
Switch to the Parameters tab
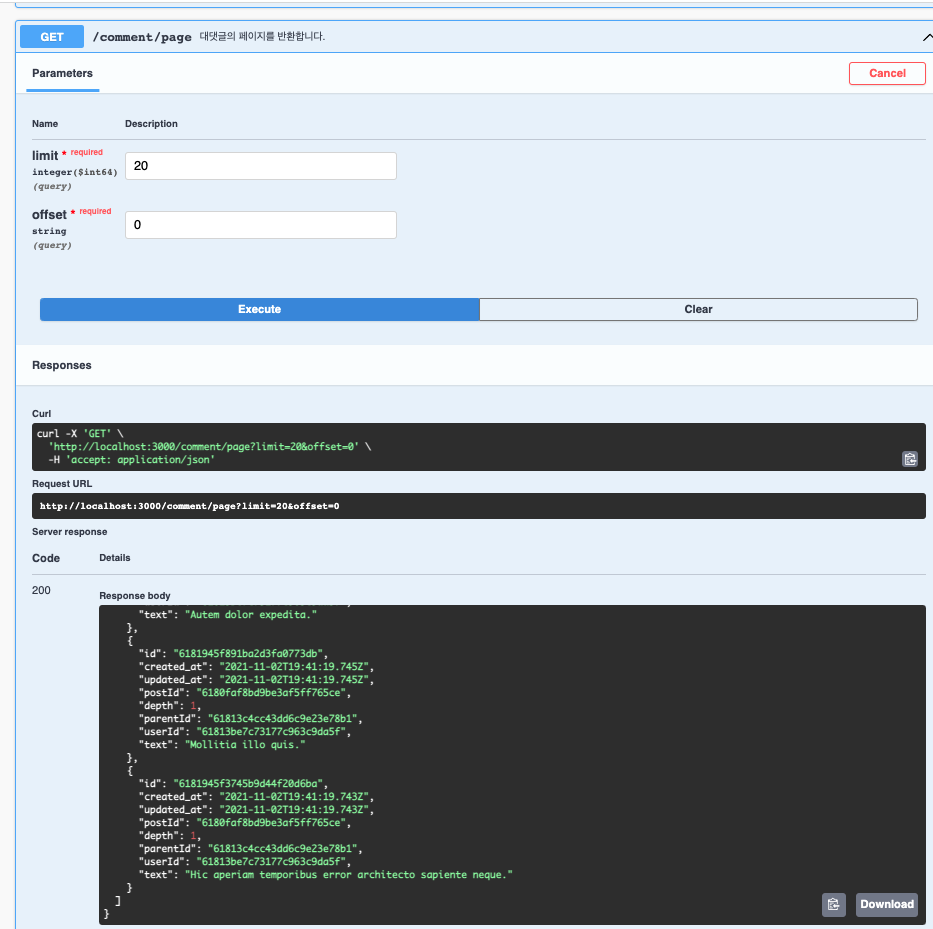(62, 73)
